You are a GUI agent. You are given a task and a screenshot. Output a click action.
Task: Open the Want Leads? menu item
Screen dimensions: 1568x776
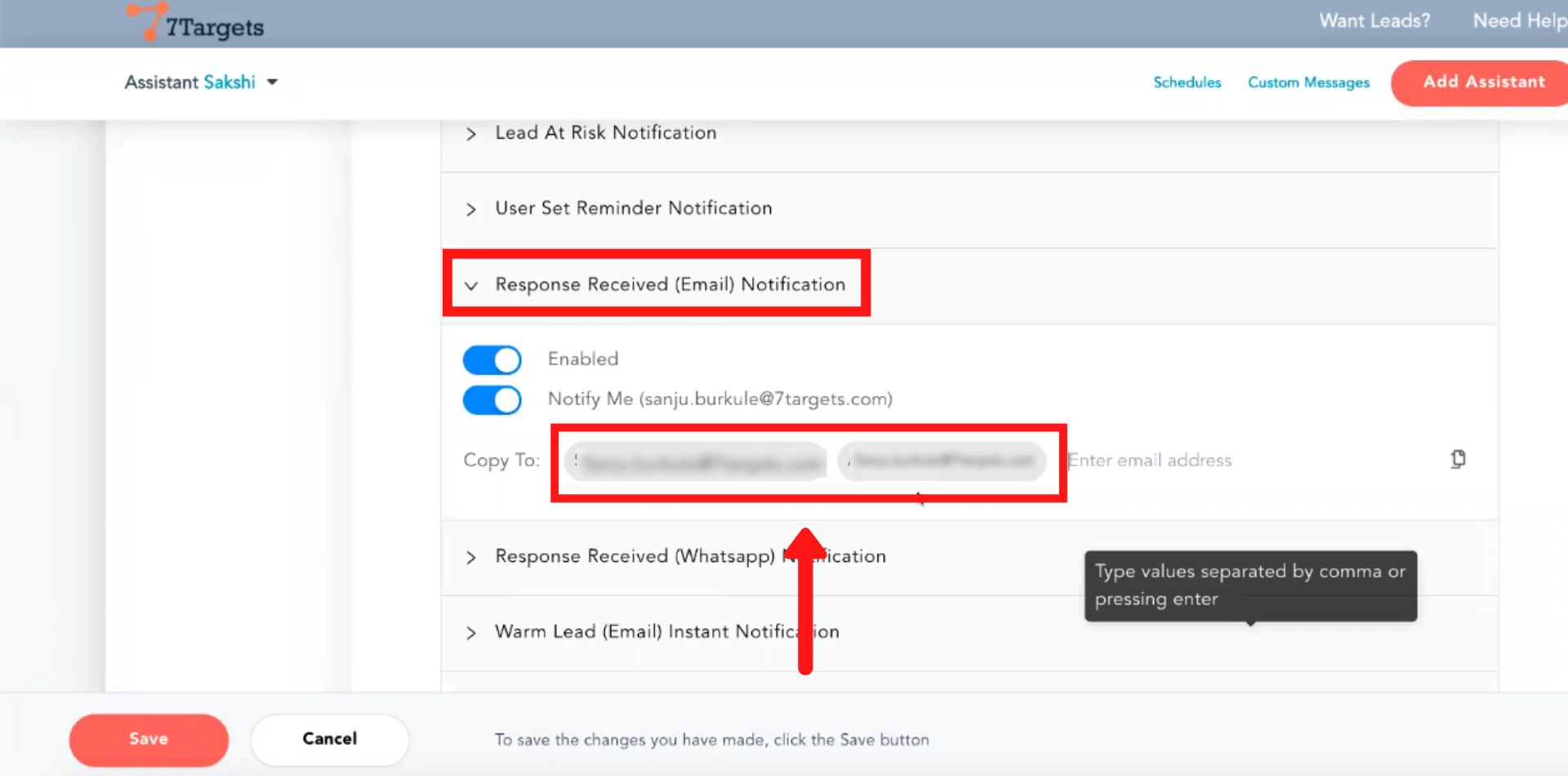(1374, 21)
